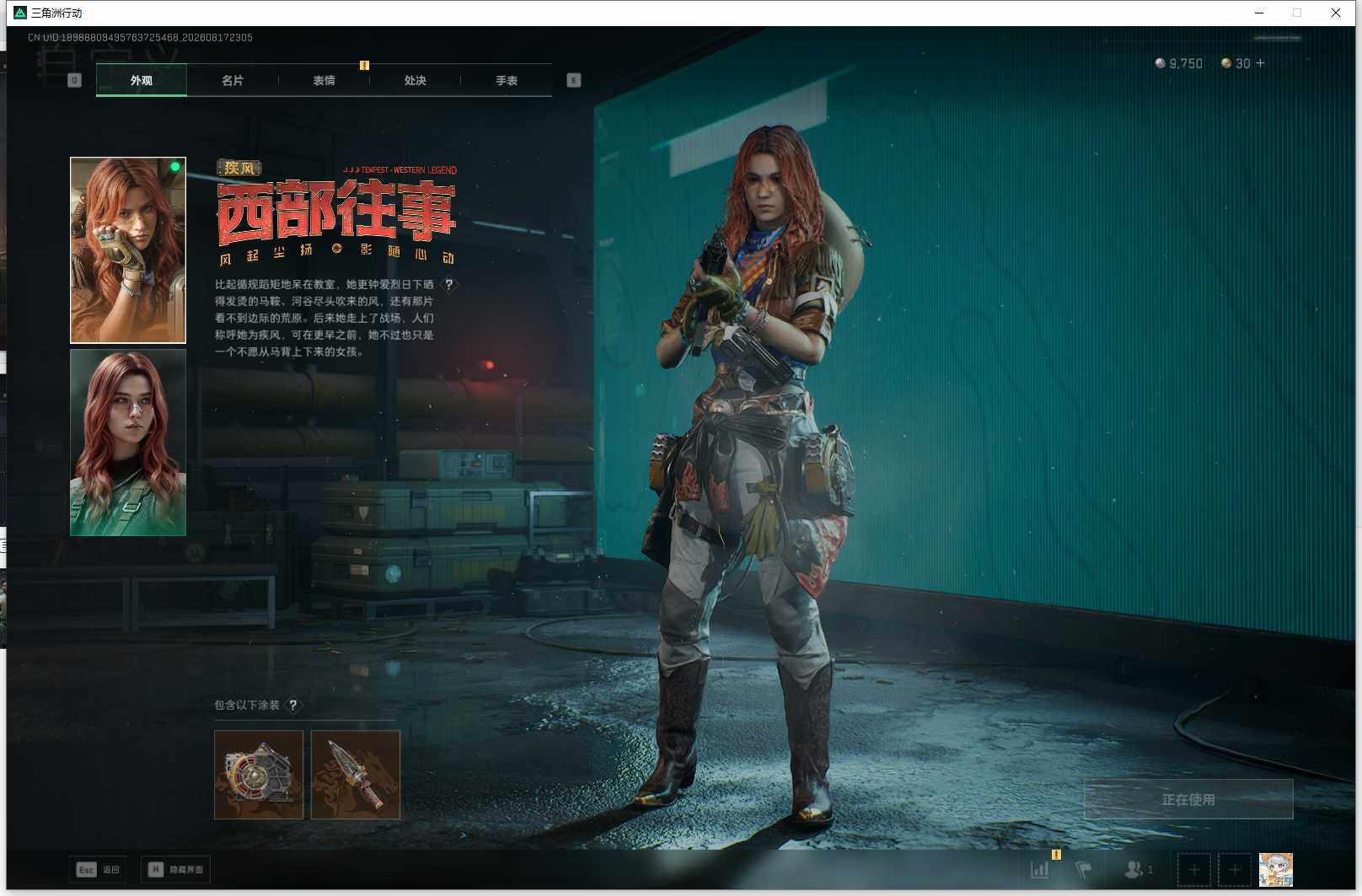This screenshot has height=896, width=1362.
Task: Click the H 隐藏界面 button
Action: tap(175, 869)
